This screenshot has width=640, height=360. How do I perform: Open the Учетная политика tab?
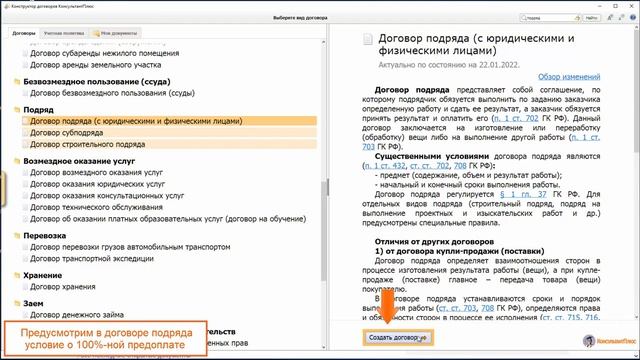pyautogui.click(x=64, y=33)
